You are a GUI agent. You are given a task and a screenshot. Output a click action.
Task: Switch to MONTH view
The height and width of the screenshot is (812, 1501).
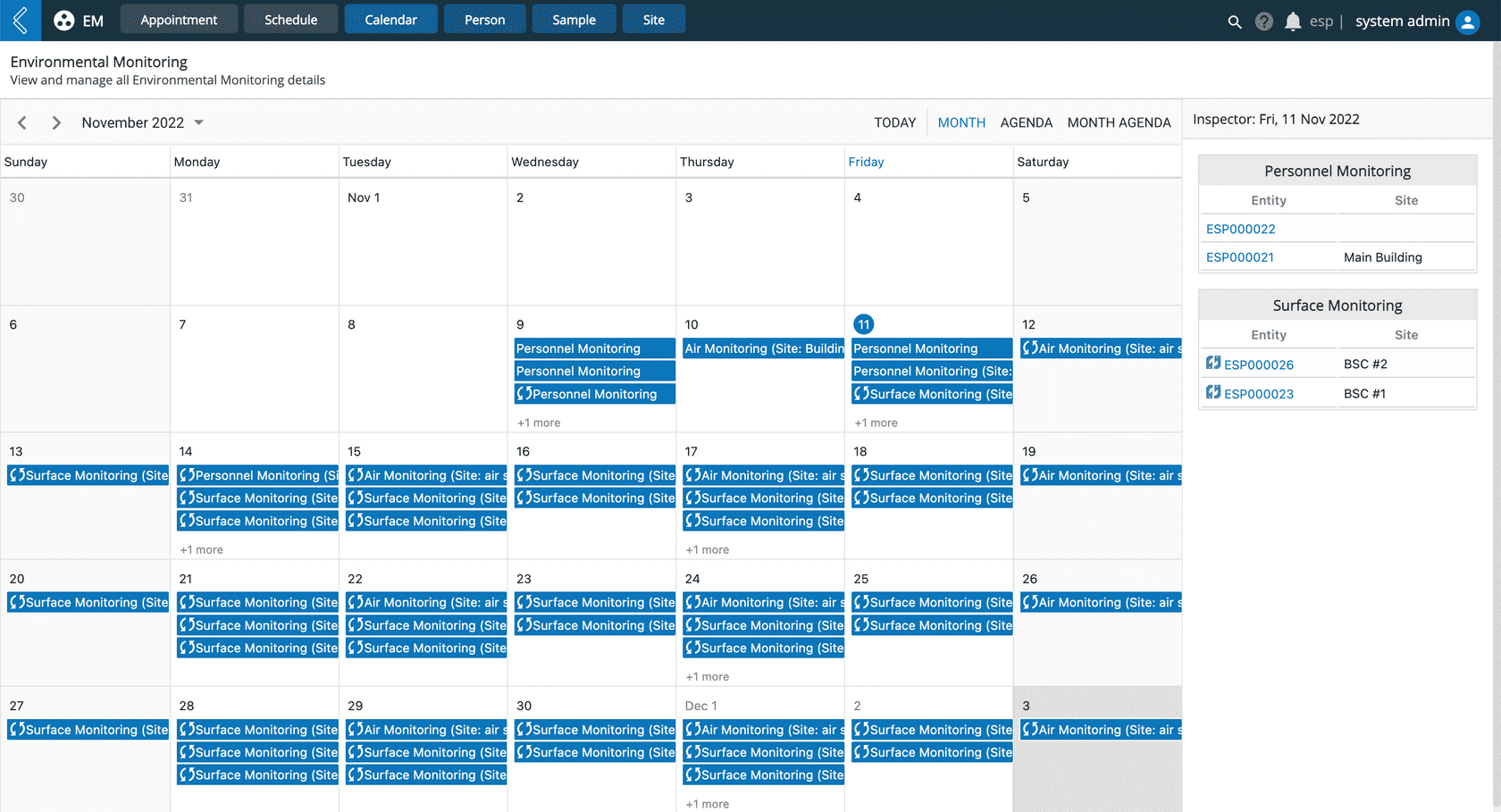pos(961,122)
